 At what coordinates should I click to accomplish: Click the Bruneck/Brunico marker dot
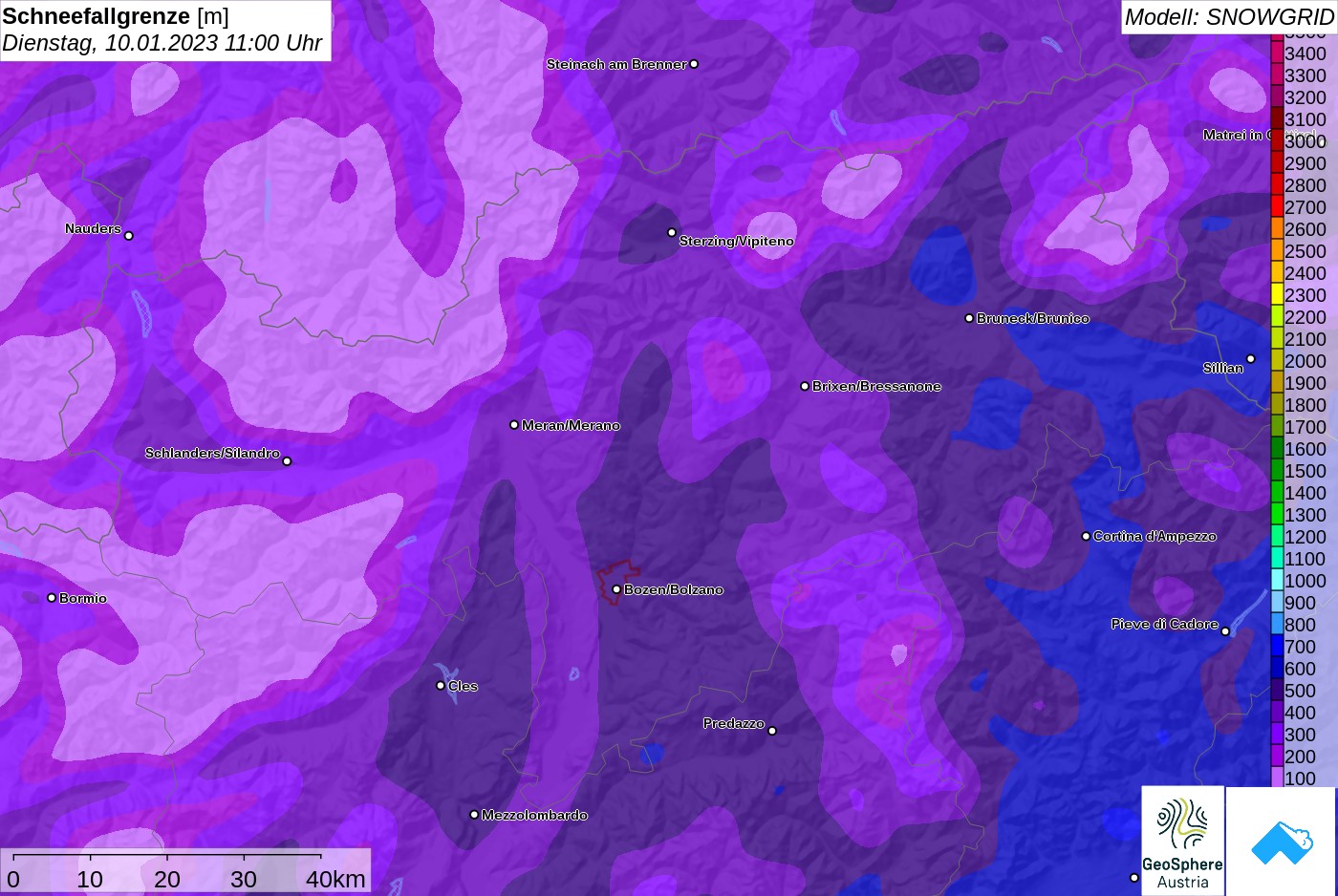(x=969, y=318)
